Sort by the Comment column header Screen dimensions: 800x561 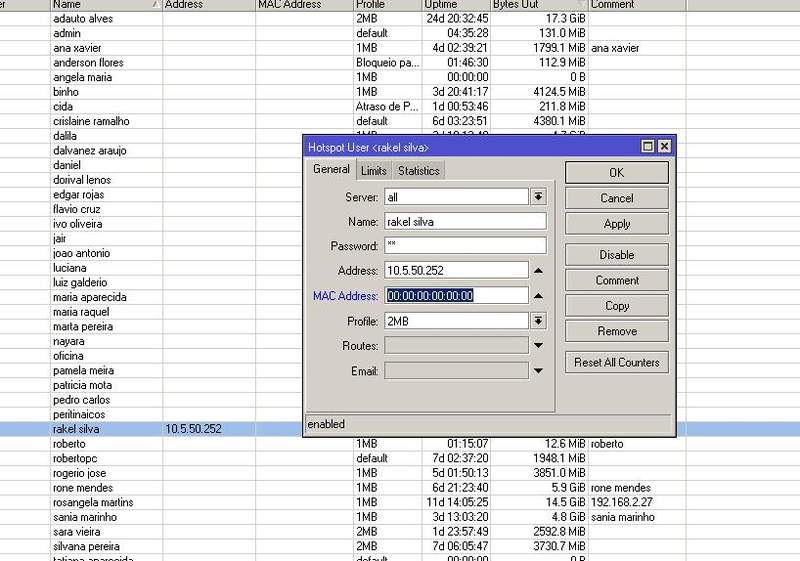pos(637,5)
